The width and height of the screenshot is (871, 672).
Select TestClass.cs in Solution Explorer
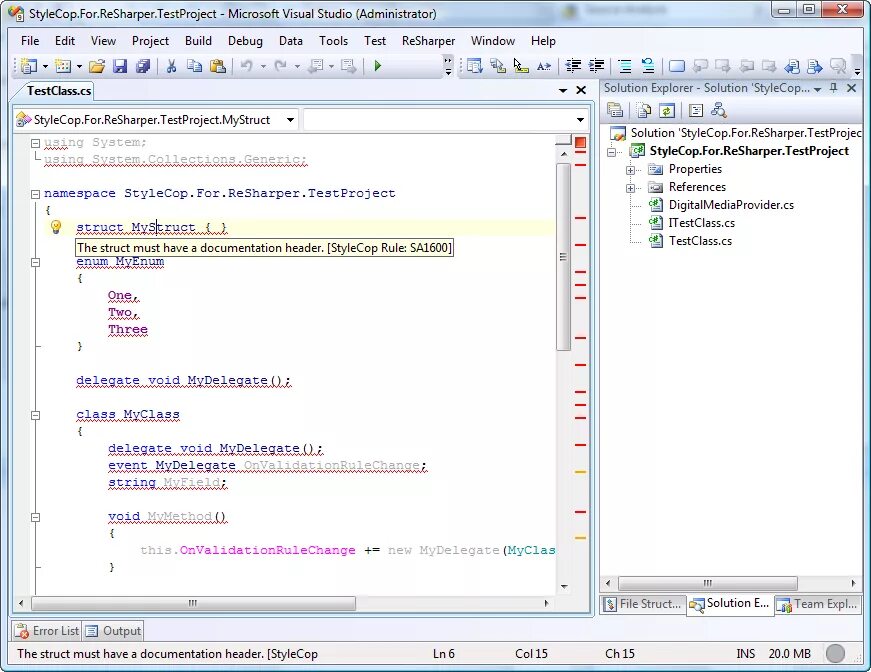[x=700, y=240]
